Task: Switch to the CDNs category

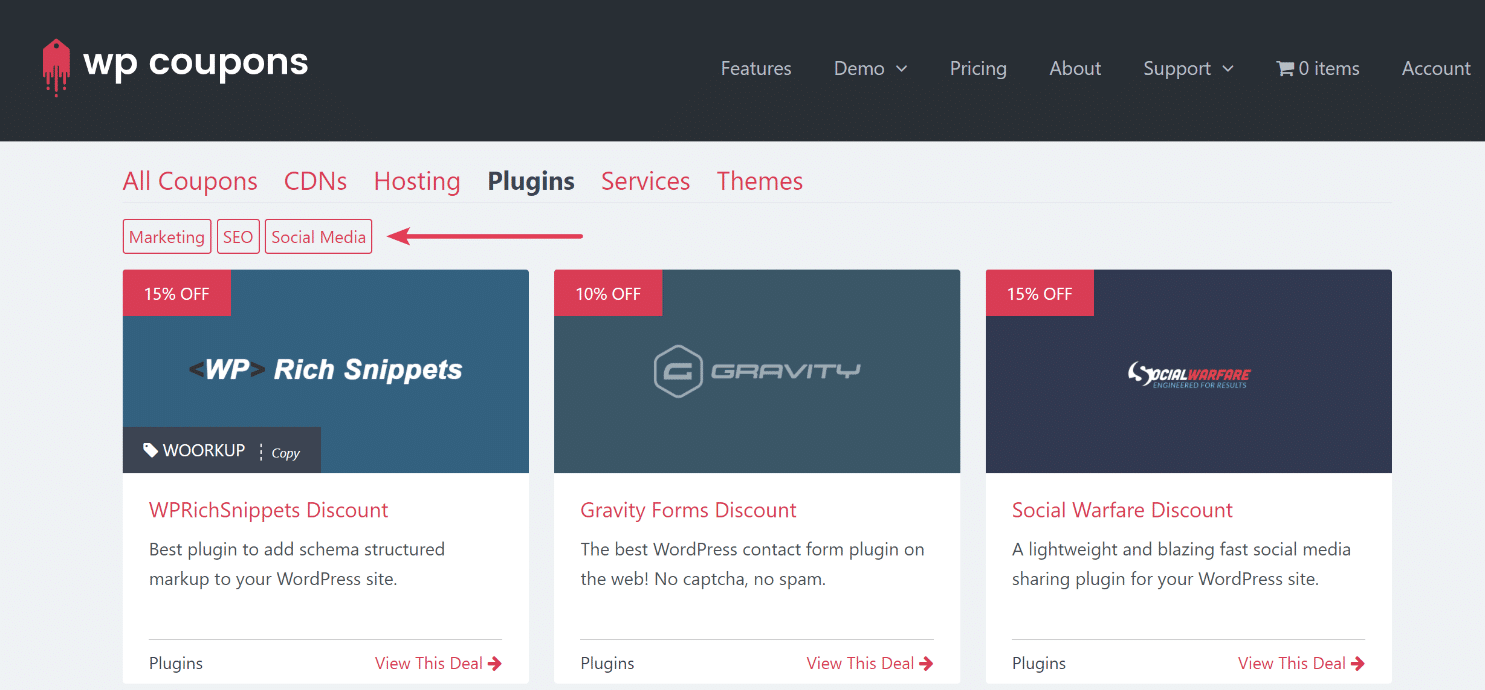Action: tap(315, 181)
